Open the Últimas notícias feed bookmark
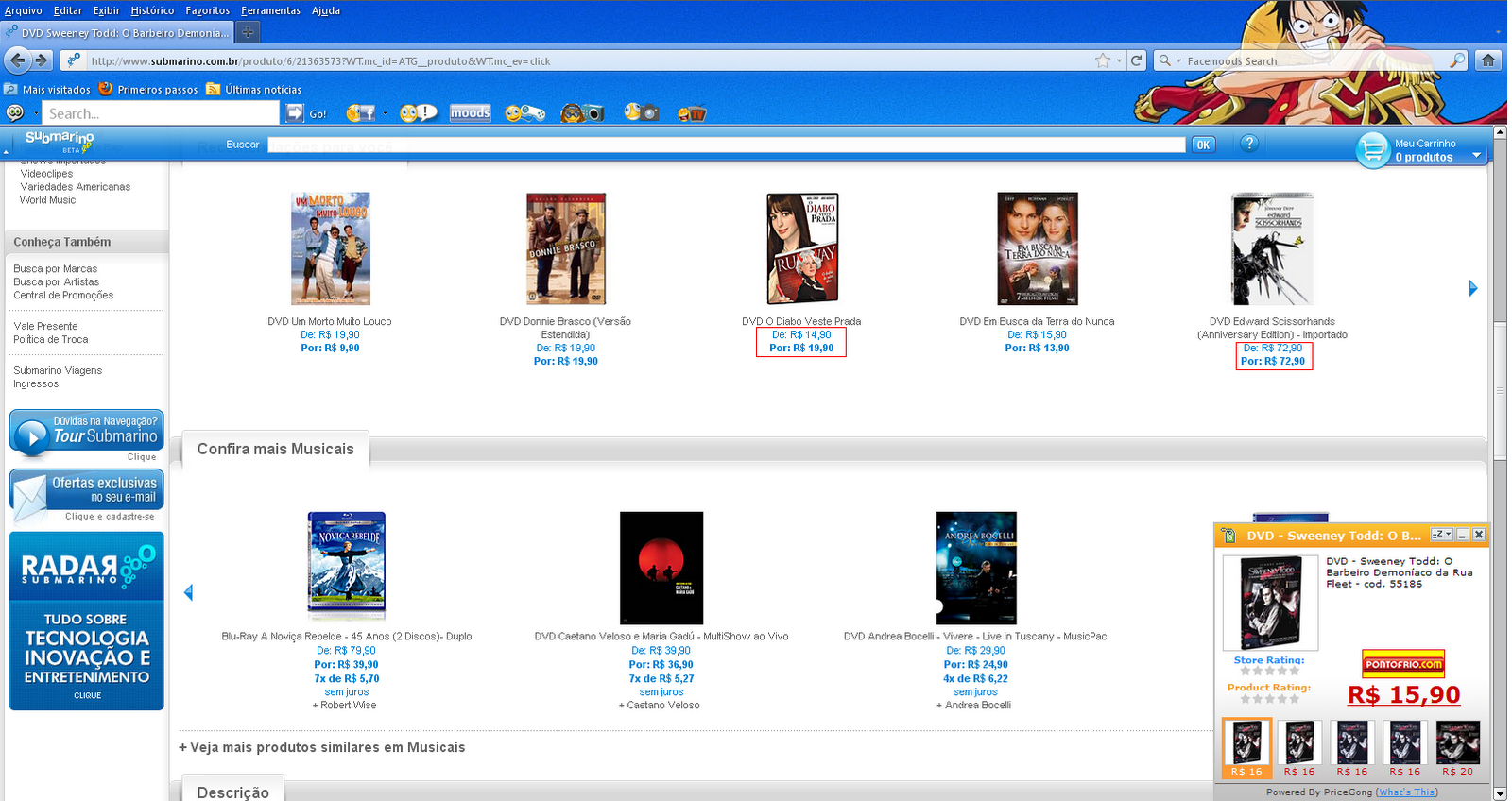Viewport: 1512px width, 801px height. tap(254, 90)
